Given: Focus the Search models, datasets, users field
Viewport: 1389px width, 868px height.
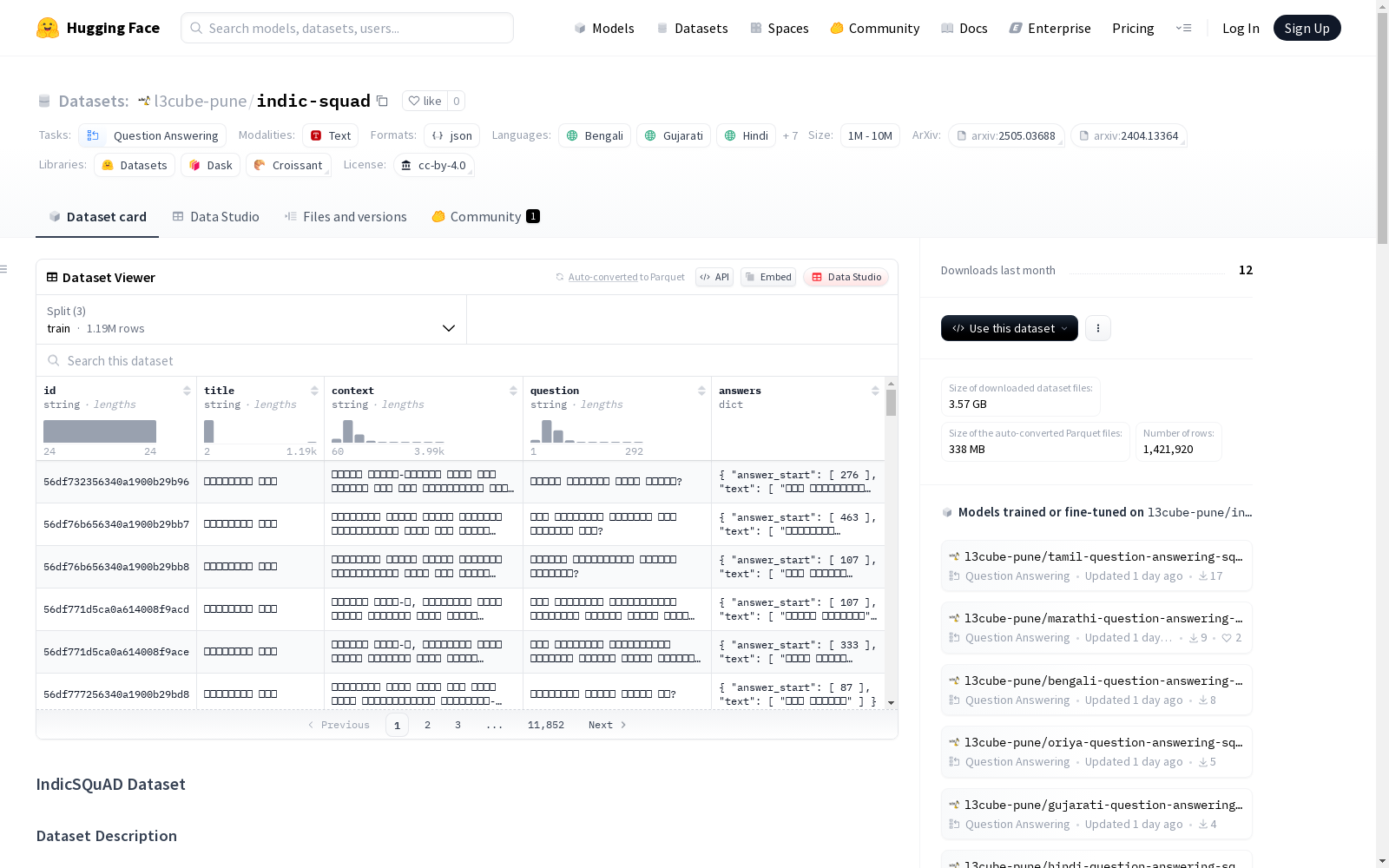Looking at the screenshot, I should coord(347,28).
